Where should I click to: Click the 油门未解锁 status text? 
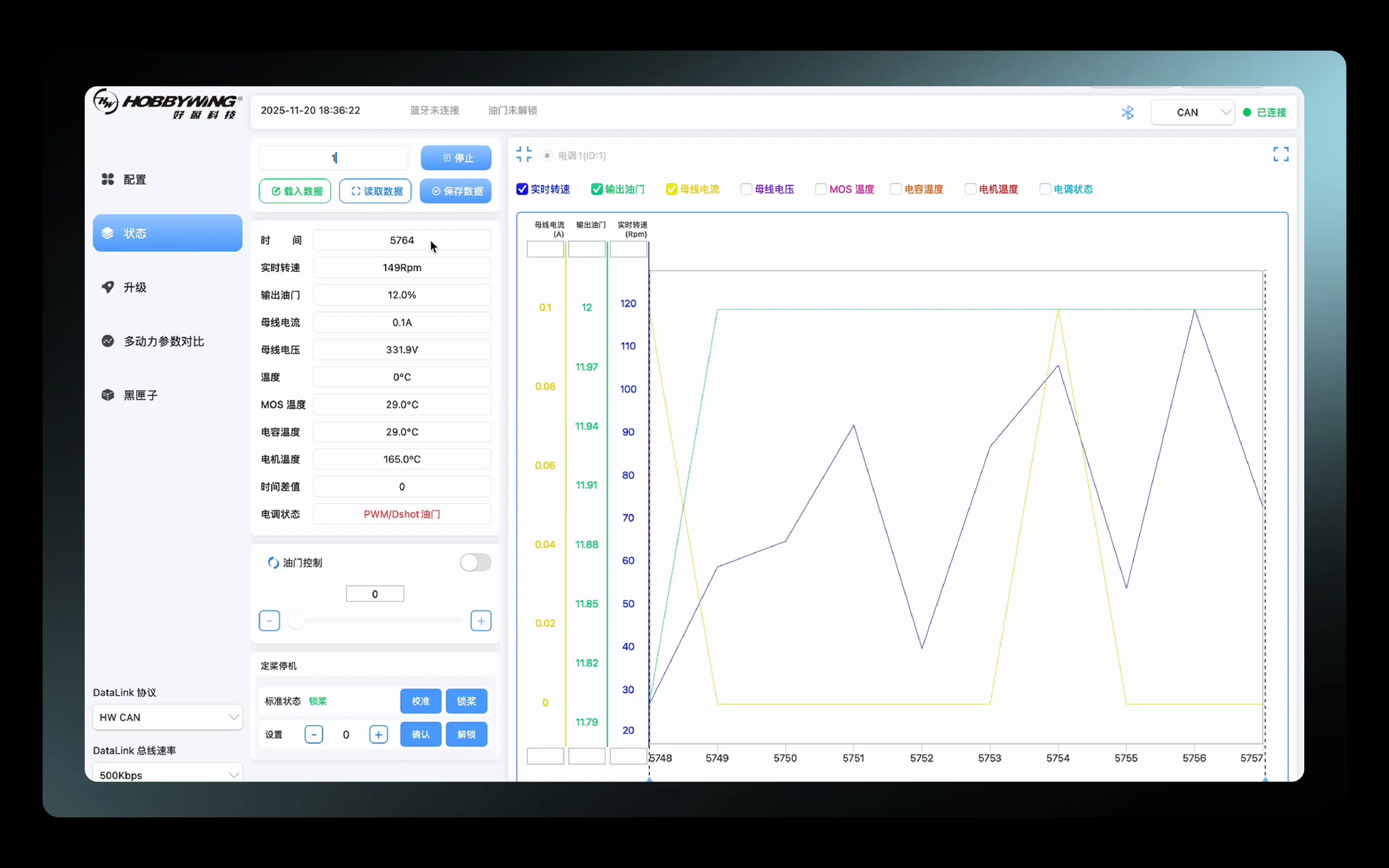pyautogui.click(x=513, y=110)
